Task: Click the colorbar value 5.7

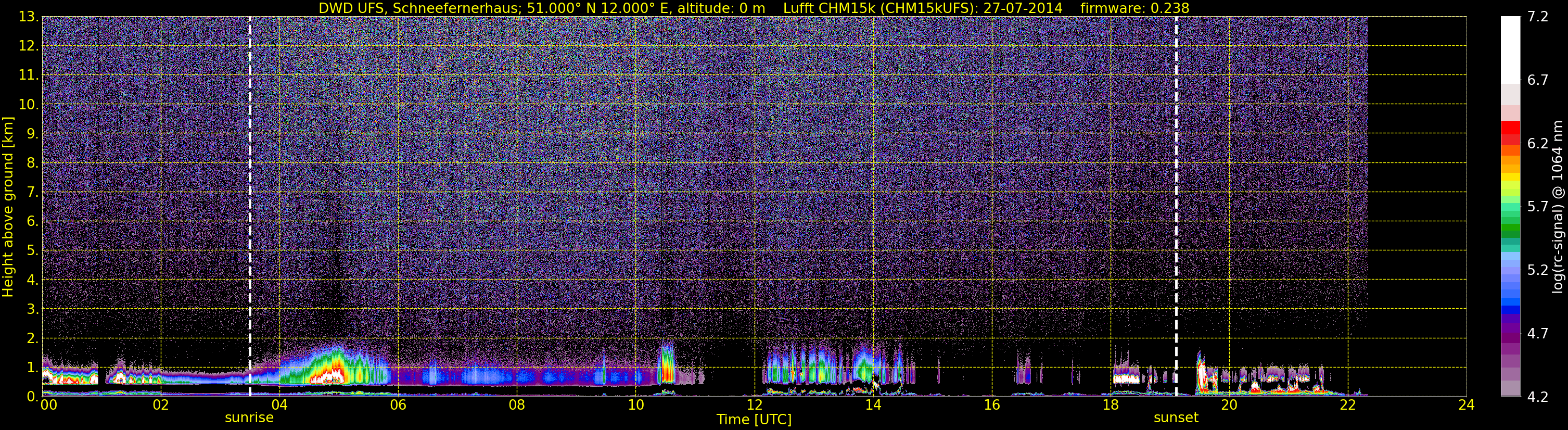Action: (1538, 207)
